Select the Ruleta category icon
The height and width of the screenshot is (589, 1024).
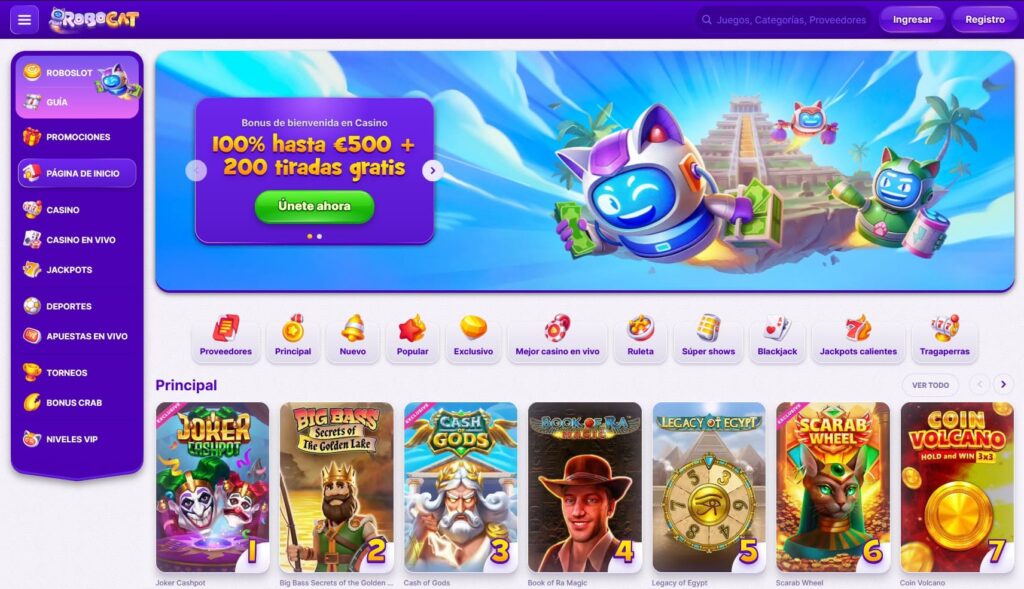pos(640,328)
